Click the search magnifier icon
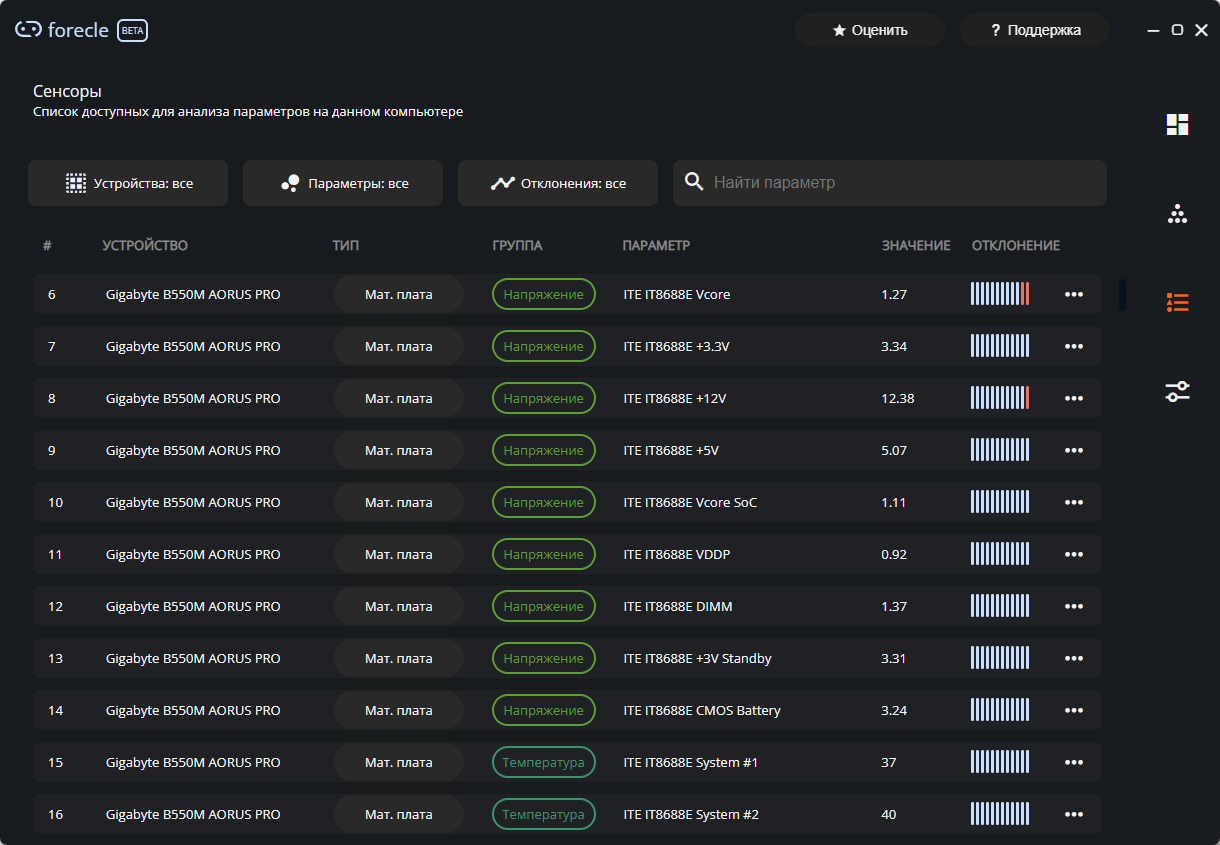 tap(693, 182)
